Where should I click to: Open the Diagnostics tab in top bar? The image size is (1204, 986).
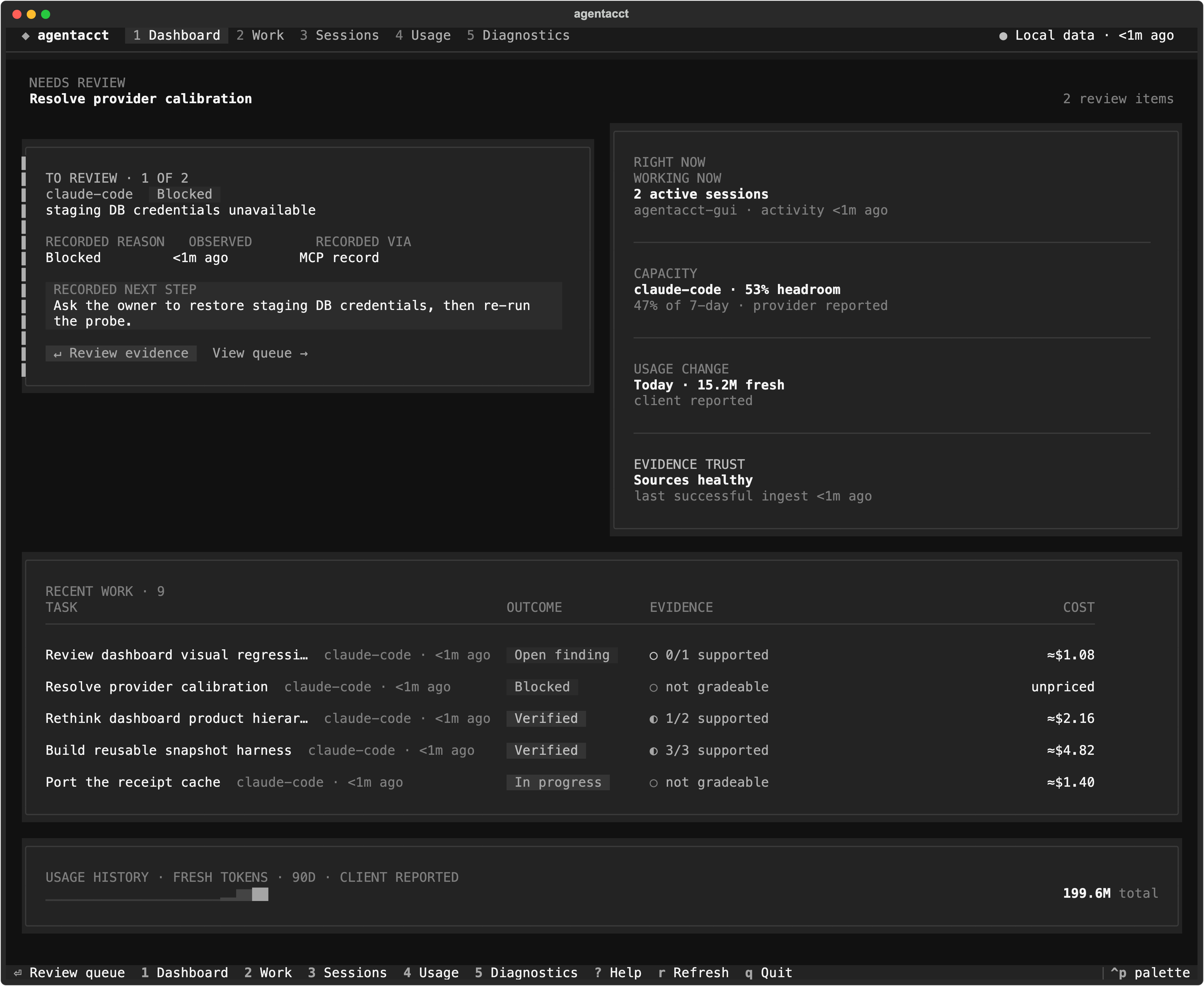tap(518, 35)
